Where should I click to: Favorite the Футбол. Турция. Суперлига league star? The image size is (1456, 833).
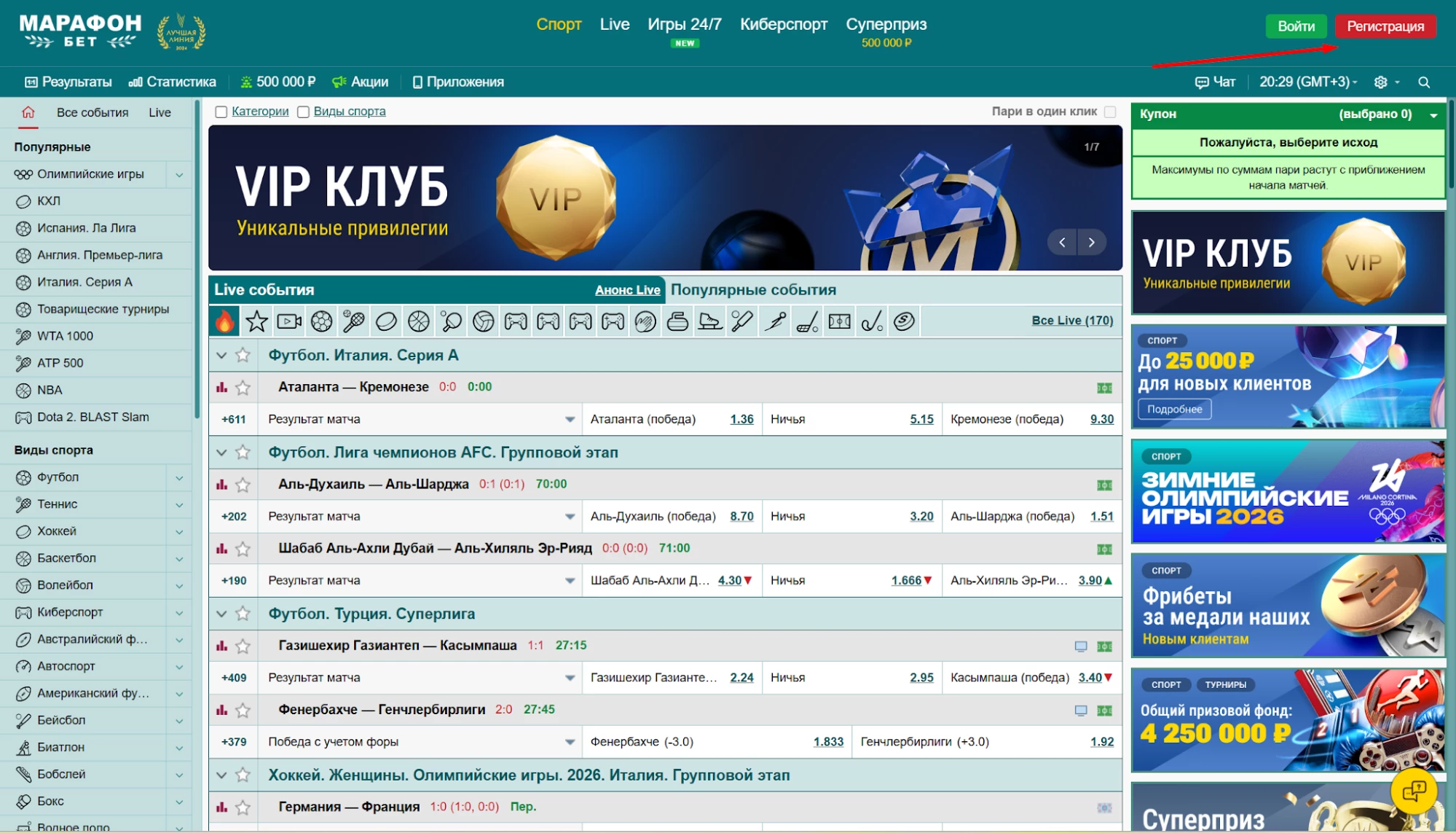click(x=243, y=614)
